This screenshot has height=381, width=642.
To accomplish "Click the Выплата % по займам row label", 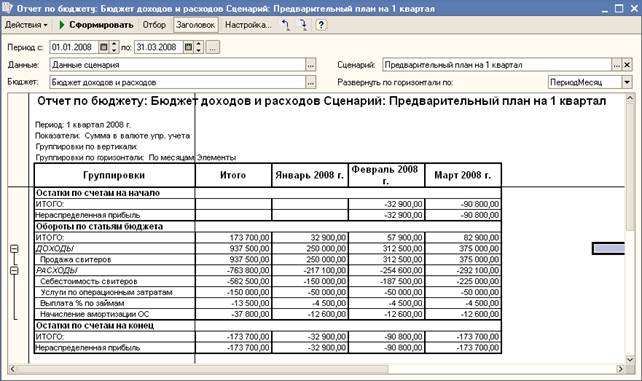I will pyautogui.click(x=82, y=304).
